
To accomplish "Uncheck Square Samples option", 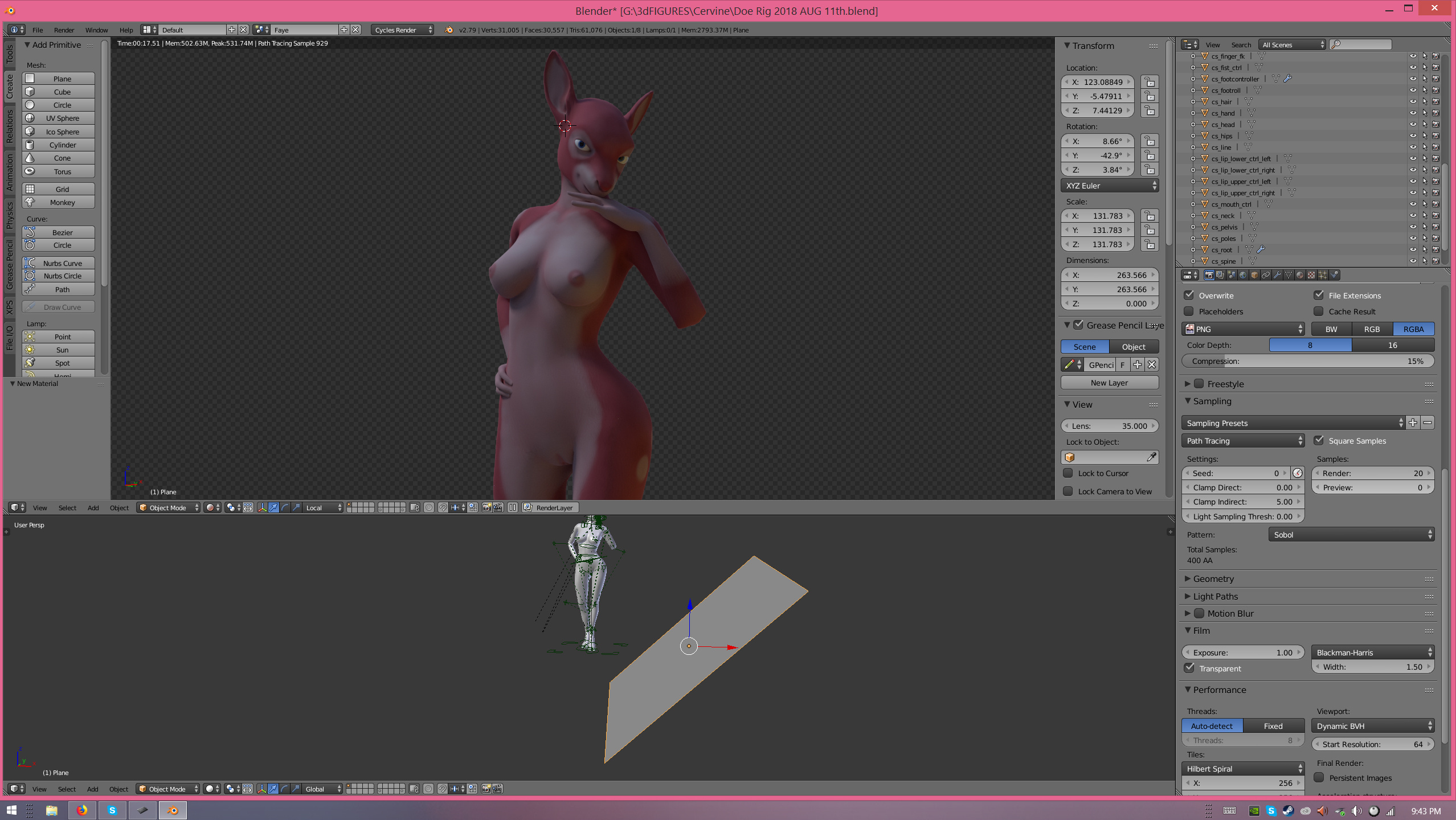I will pyautogui.click(x=1319, y=441).
